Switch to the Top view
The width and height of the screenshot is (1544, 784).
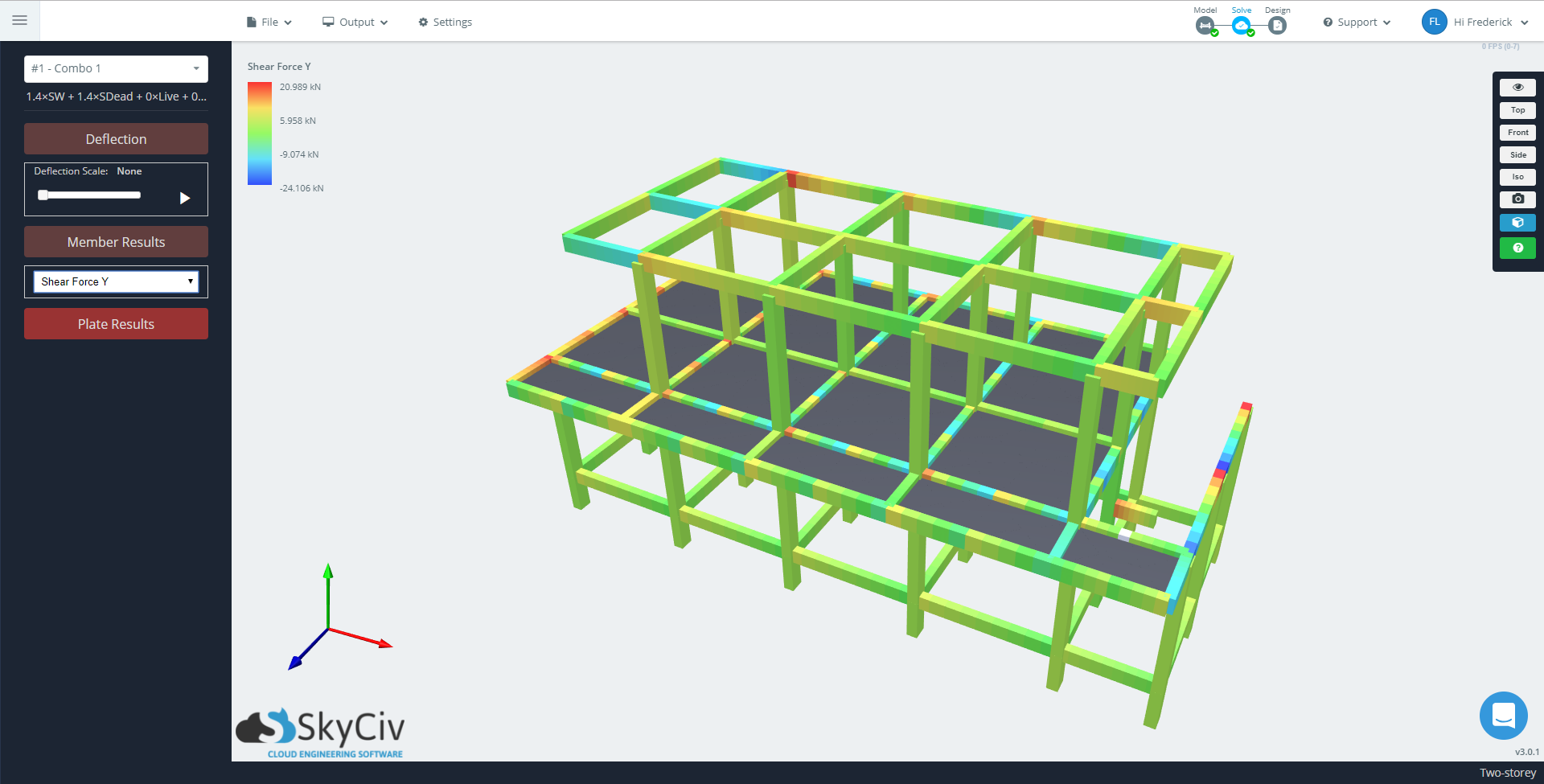pos(1517,110)
